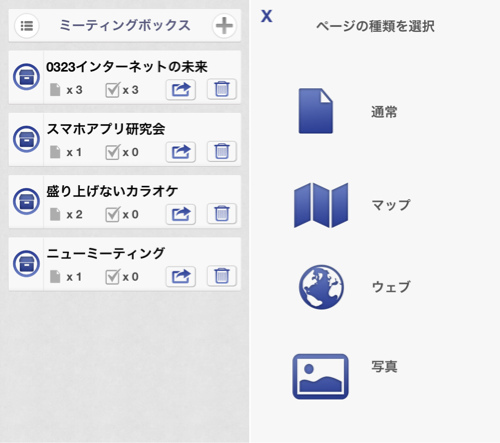Share the ニューミーティング meeting
This screenshot has width=500, height=443.
181,276
